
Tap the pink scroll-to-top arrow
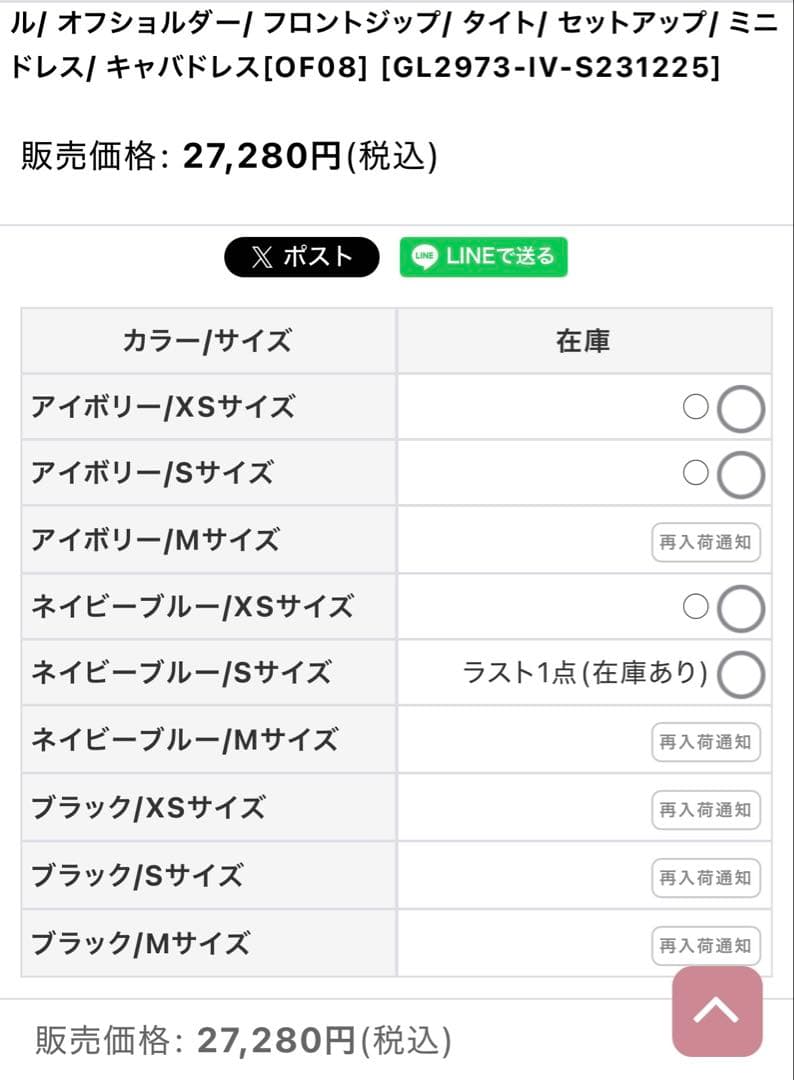tap(717, 1010)
